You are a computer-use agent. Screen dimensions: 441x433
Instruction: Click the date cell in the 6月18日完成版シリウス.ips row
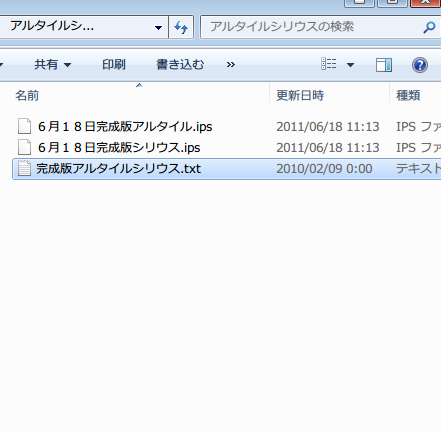(x=328, y=147)
